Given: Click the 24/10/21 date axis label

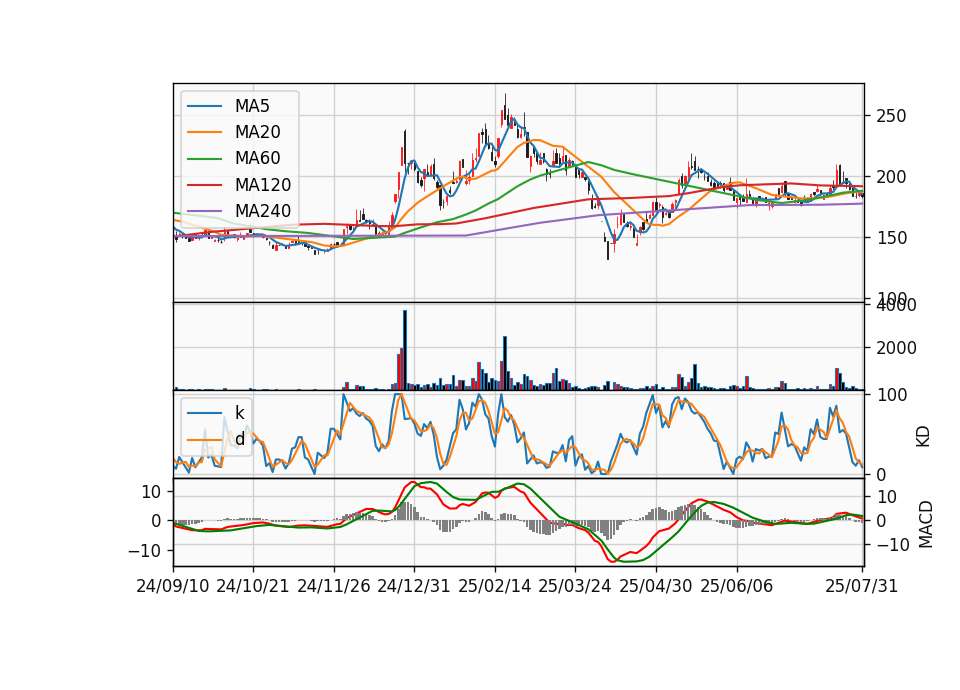Looking at the screenshot, I should click(253, 587).
